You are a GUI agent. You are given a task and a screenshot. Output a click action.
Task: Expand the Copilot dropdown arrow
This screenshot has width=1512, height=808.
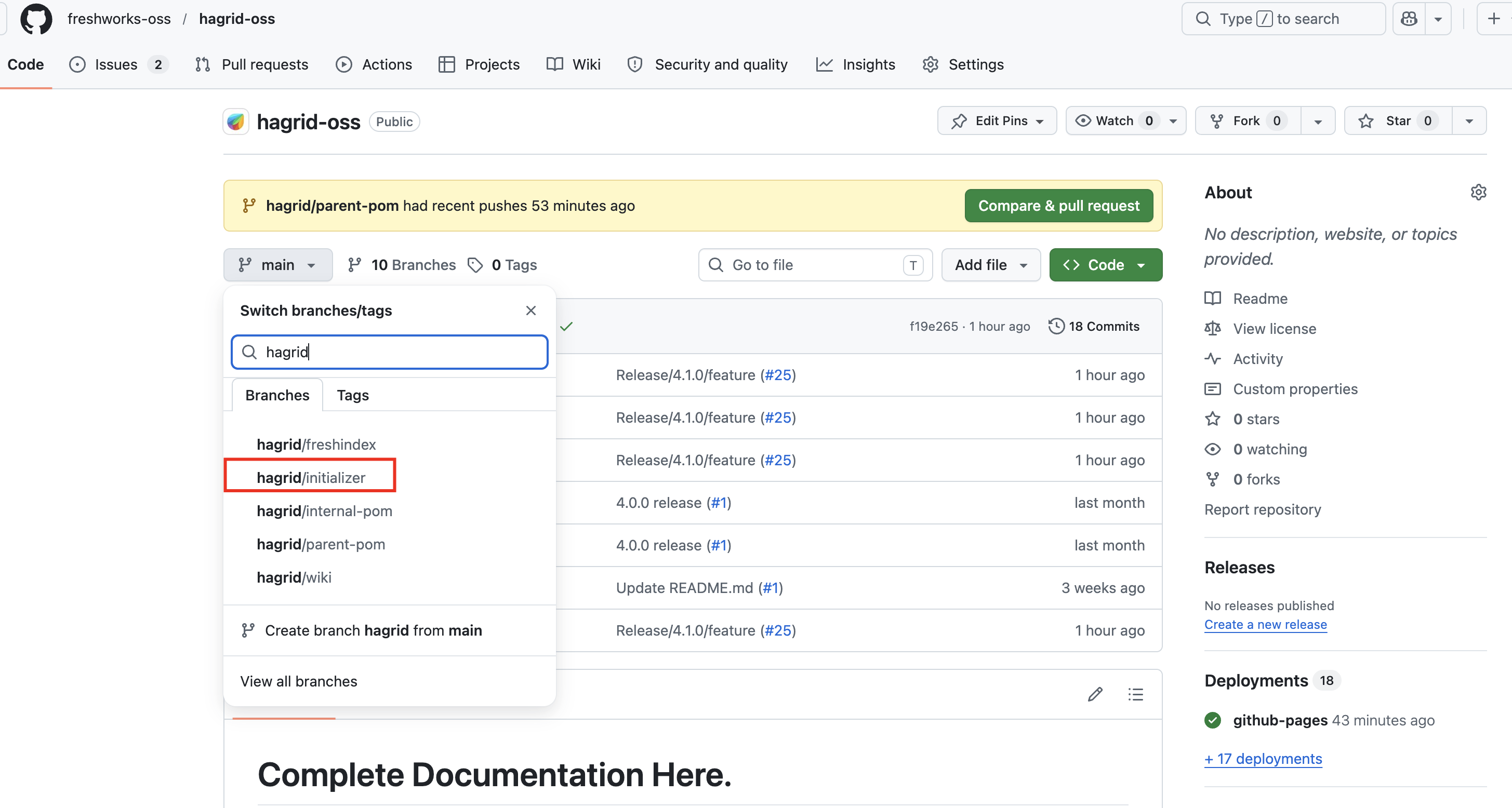click(x=1438, y=19)
